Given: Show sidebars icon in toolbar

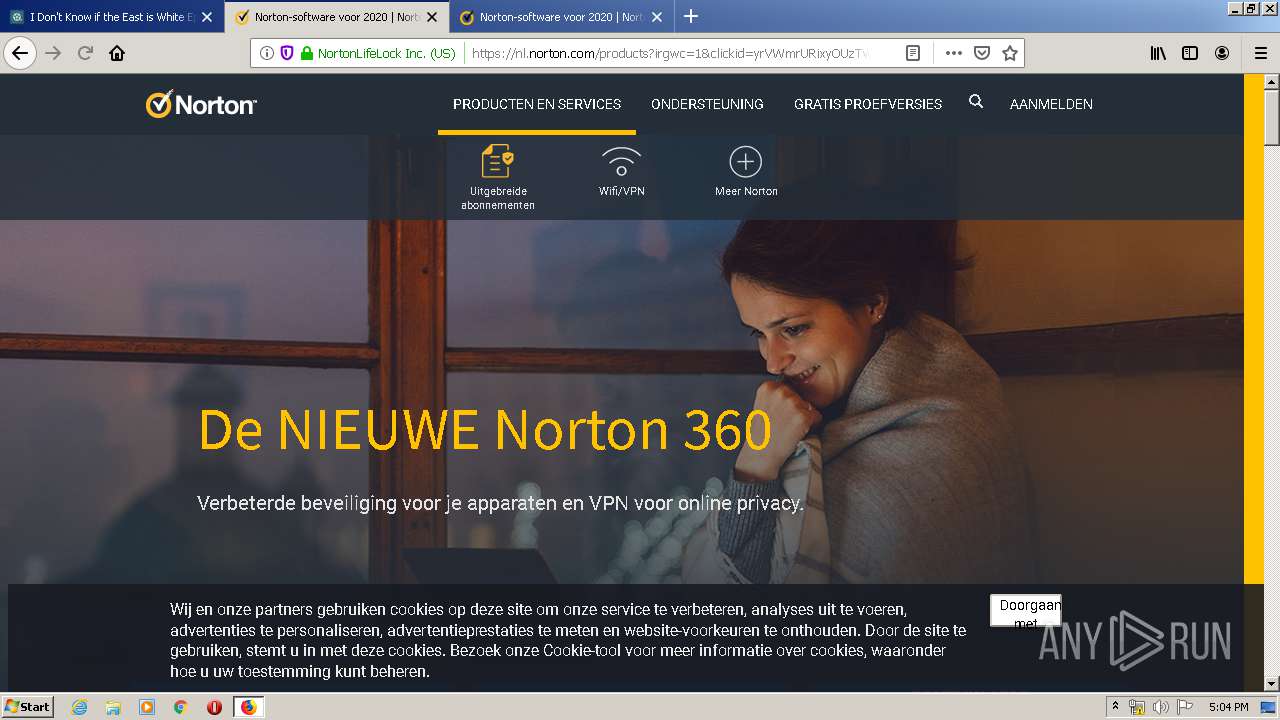Looking at the screenshot, I should point(1190,53).
